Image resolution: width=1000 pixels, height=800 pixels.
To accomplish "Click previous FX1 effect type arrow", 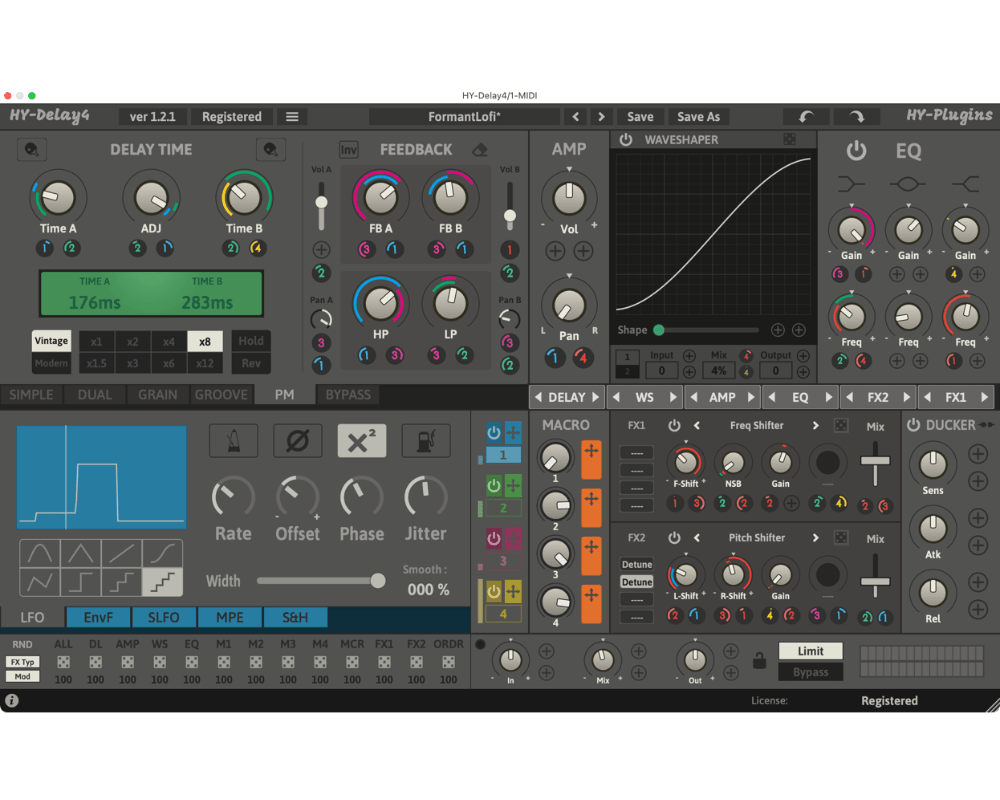I will click(x=696, y=426).
